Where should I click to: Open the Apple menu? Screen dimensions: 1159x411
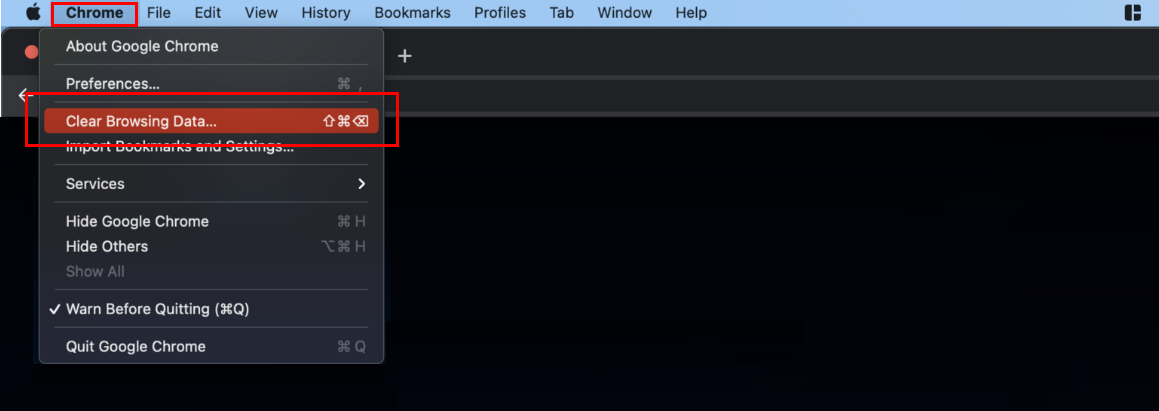click(33, 13)
